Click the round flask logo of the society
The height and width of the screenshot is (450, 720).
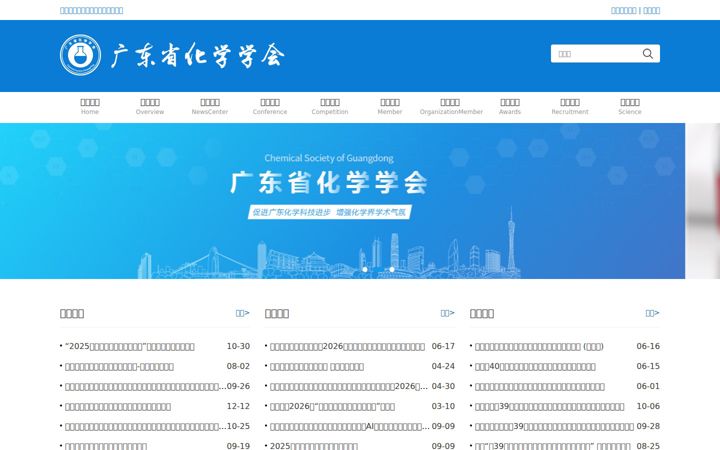pos(80,55)
